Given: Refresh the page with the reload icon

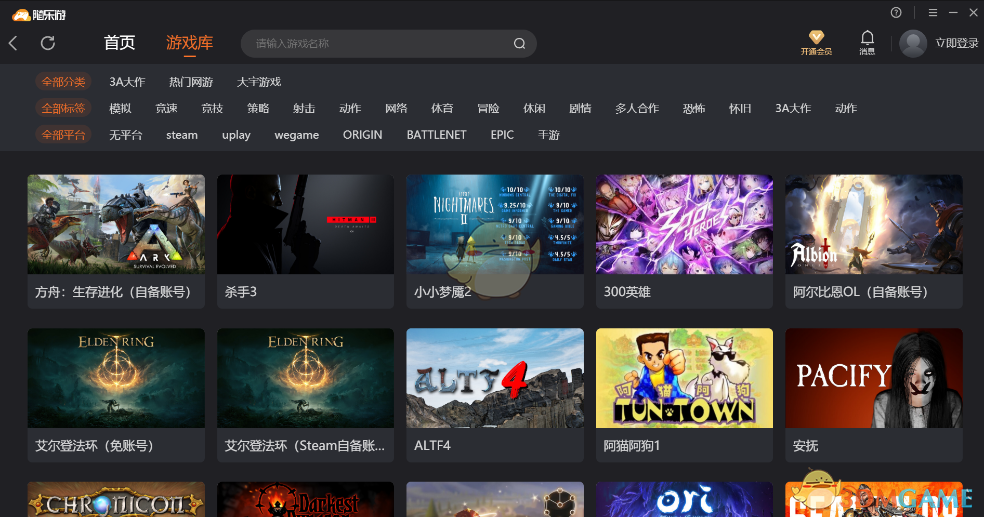Looking at the screenshot, I should point(48,43).
